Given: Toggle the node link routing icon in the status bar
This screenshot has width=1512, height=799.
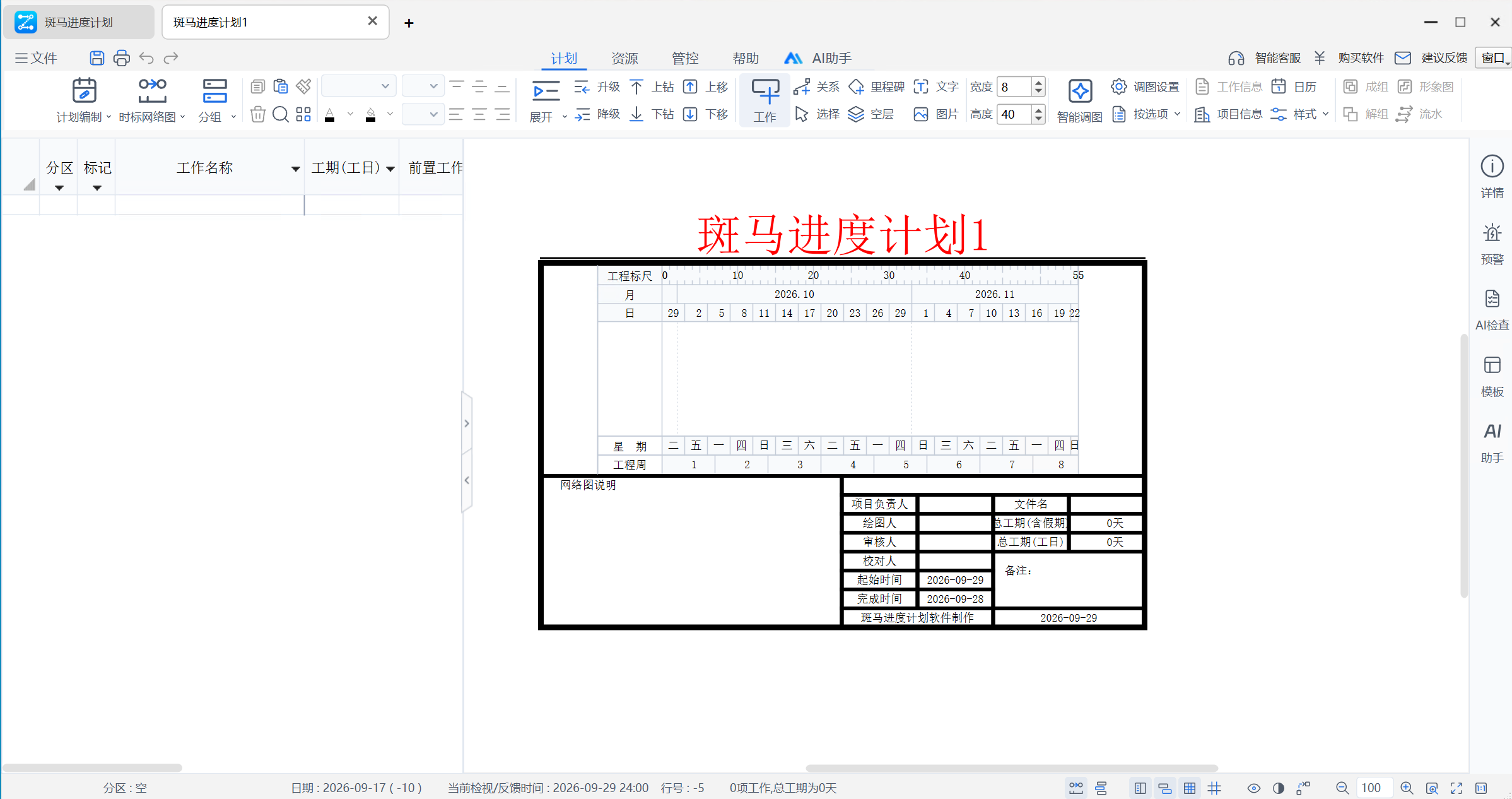Looking at the screenshot, I should tap(1303, 788).
